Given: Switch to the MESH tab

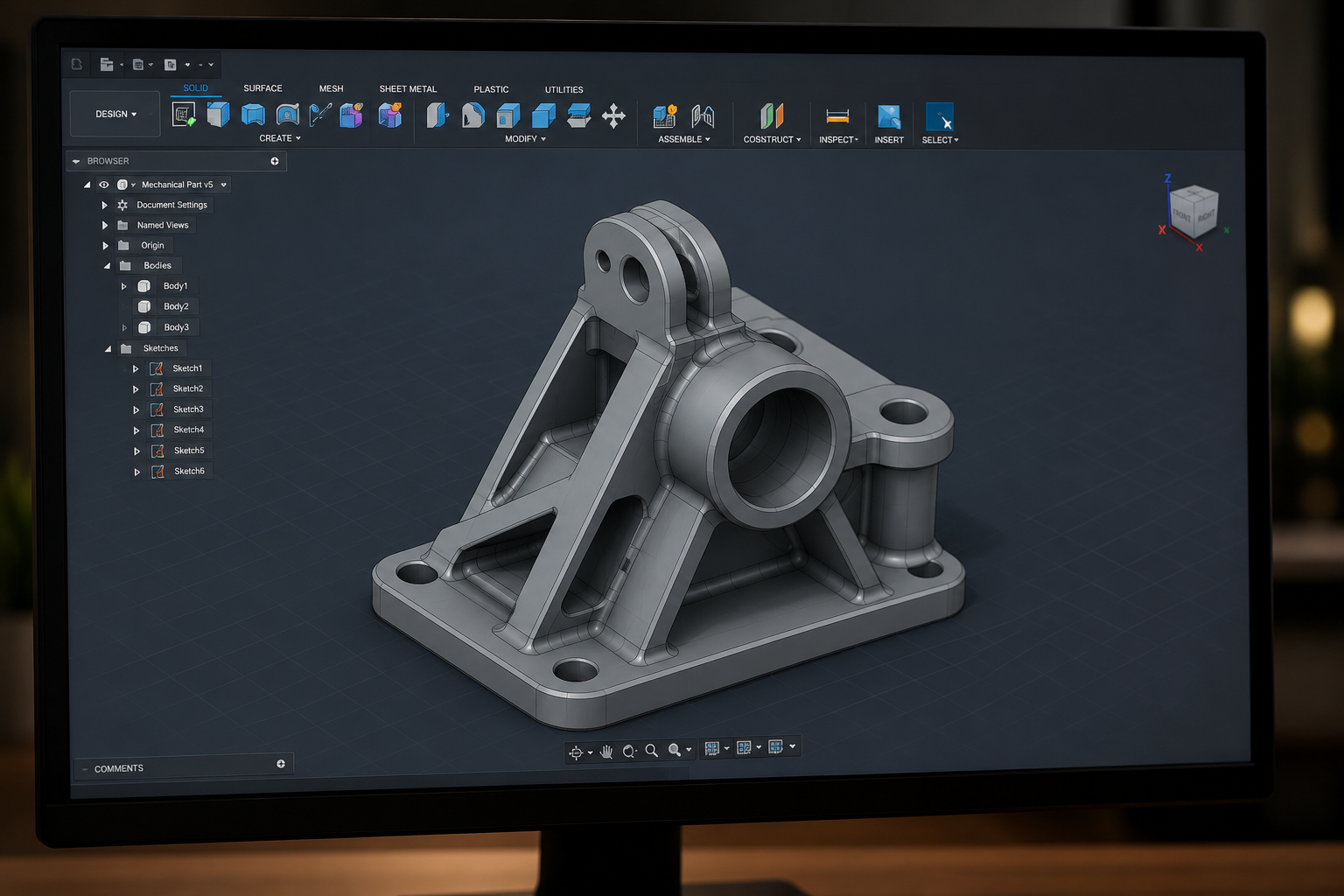Looking at the screenshot, I should [331, 88].
